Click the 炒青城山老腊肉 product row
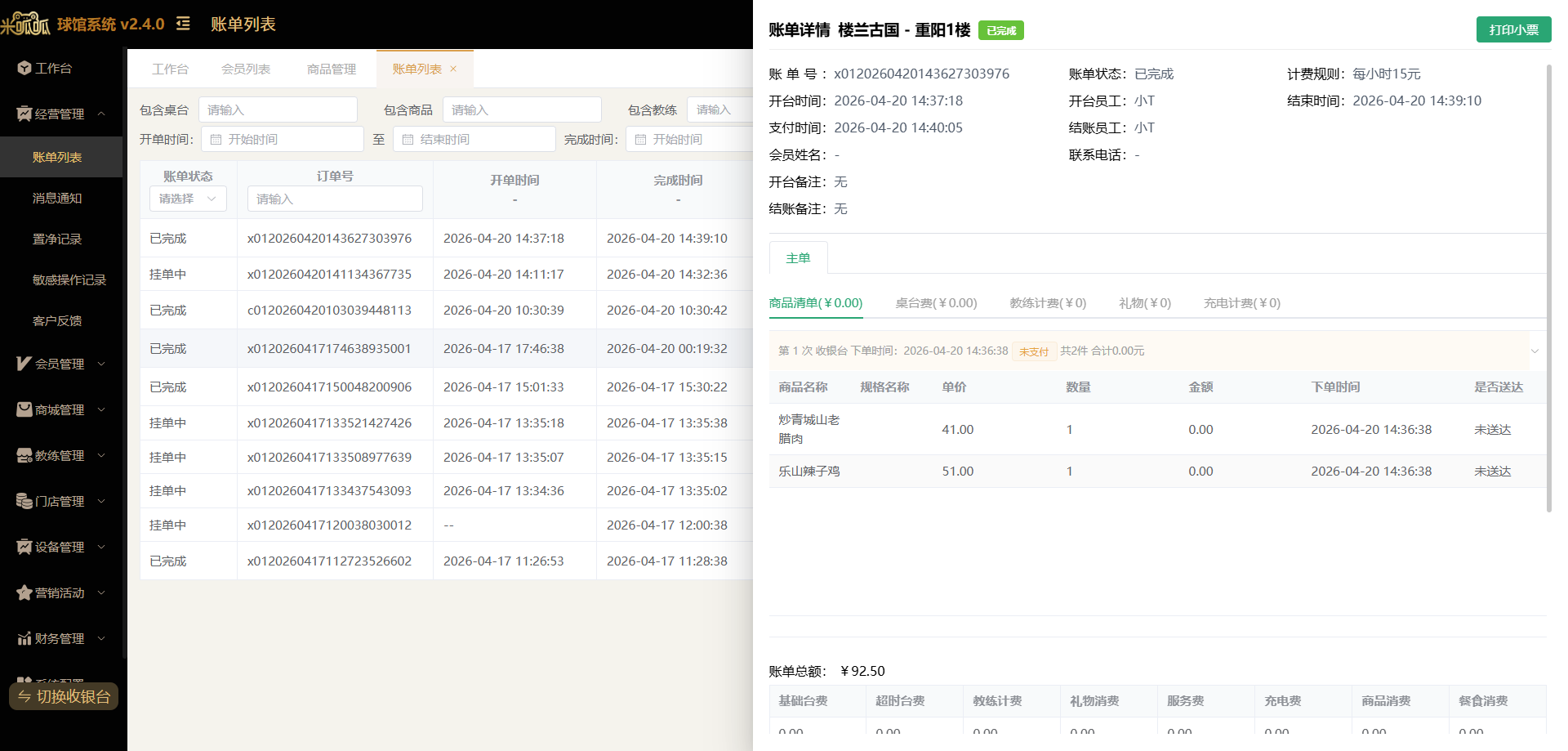The image size is (1568, 751). 1157,429
